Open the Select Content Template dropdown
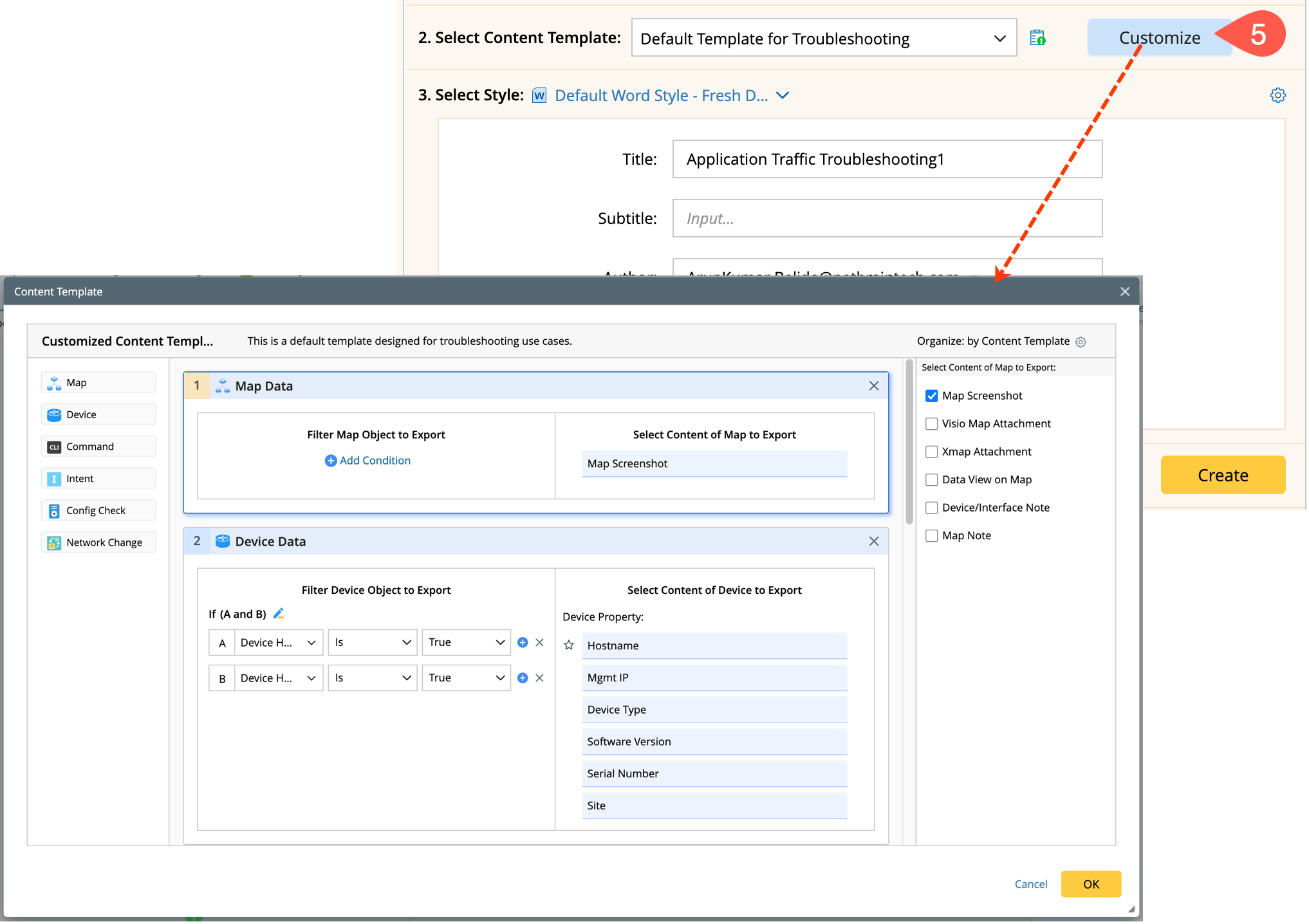The image size is (1309, 924). [x=824, y=39]
